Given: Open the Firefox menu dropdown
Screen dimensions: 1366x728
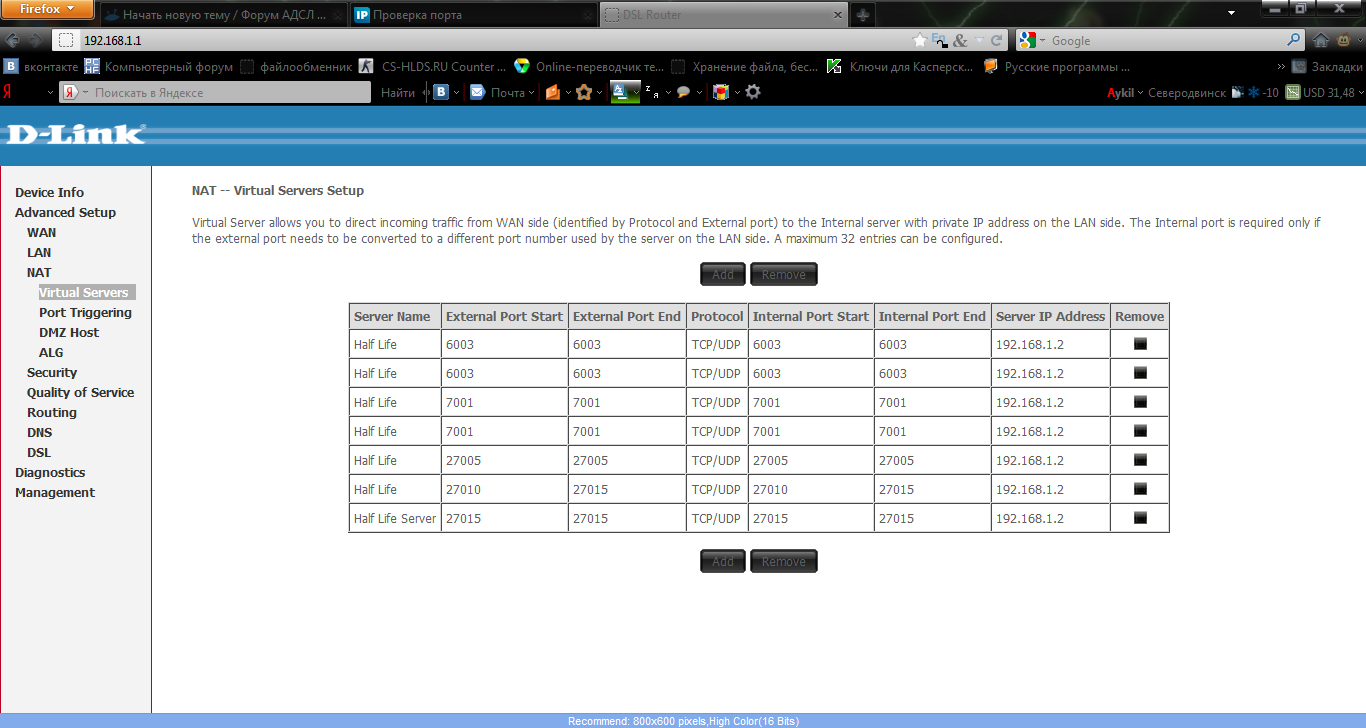Looking at the screenshot, I should coord(48,9).
